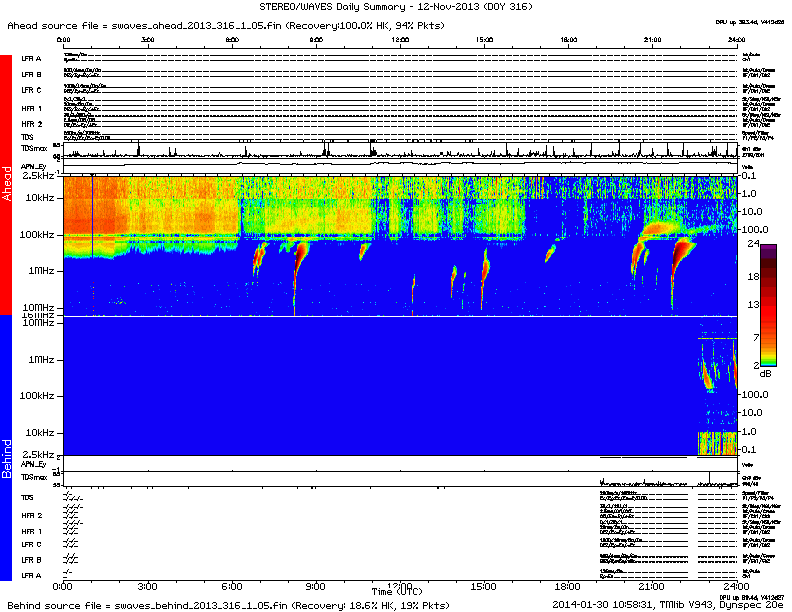792x612 pixels.
Task: Click the 2.5kHz label on the Ahead spectrogram
Action: coord(38,175)
